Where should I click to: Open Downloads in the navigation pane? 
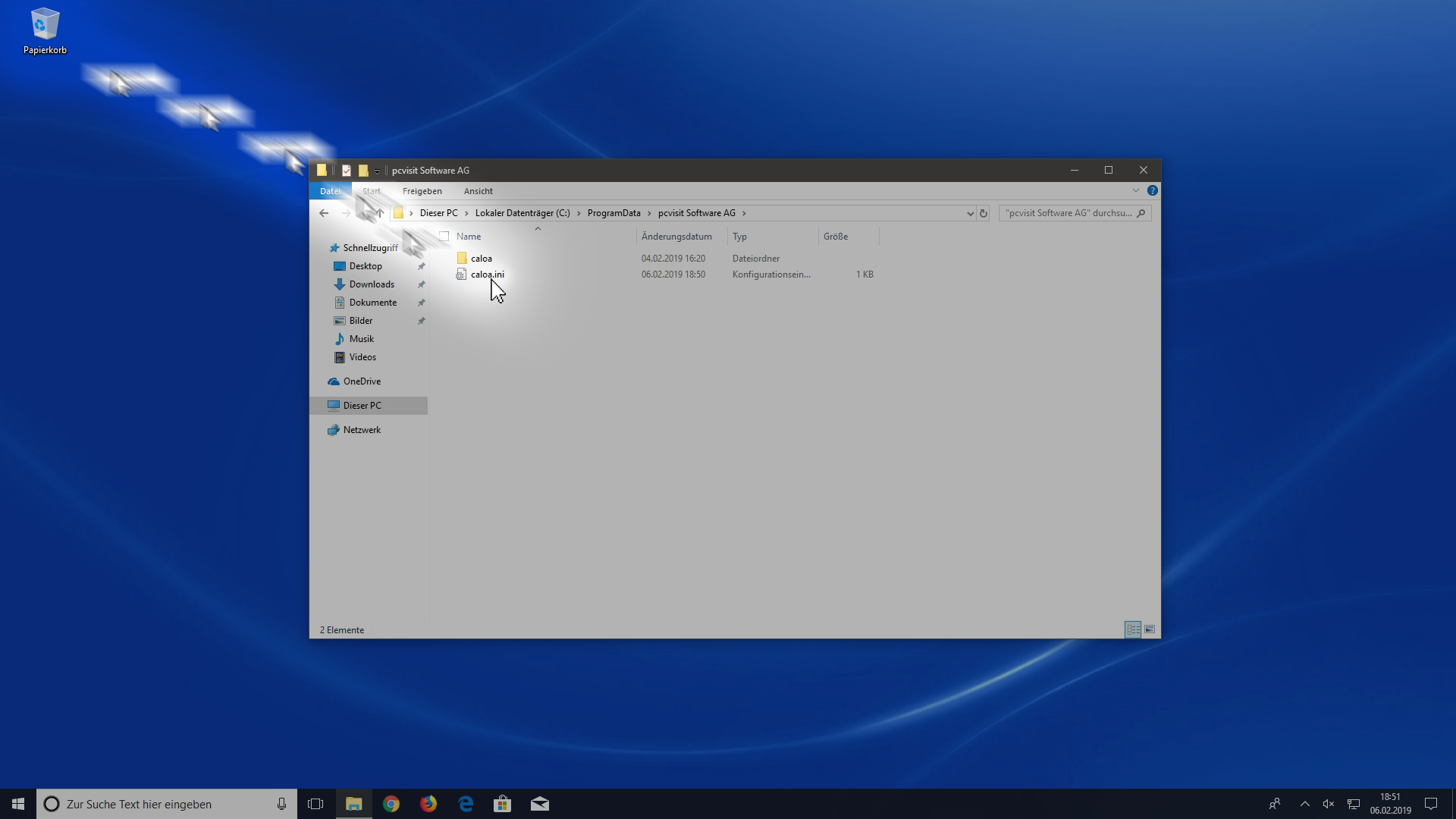click(372, 284)
